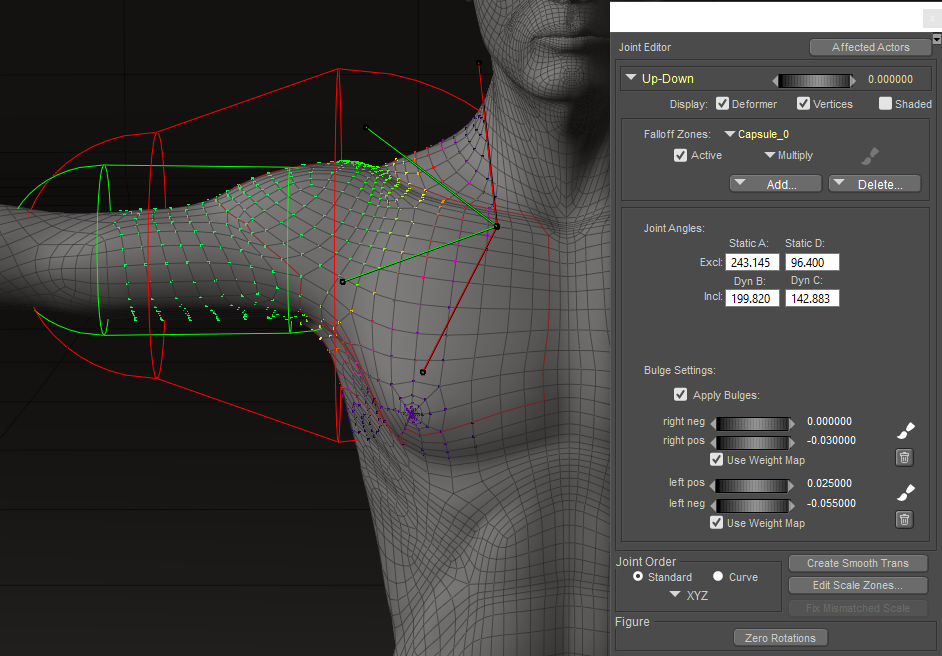The height and width of the screenshot is (656, 942).
Task: Click the falloff brush icon beside Multiply
Action: point(870,156)
